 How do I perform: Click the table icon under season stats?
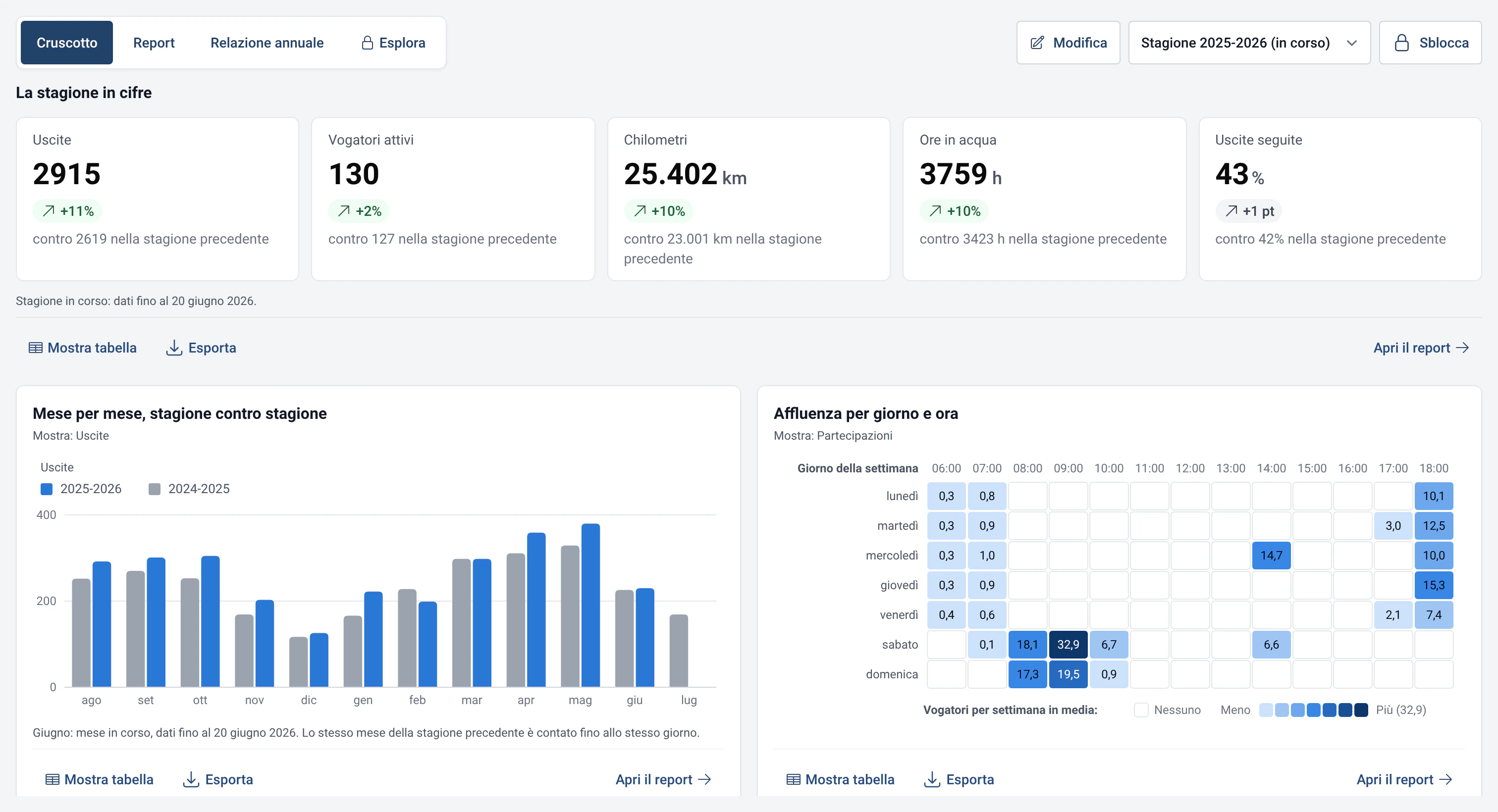pyautogui.click(x=36, y=348)
